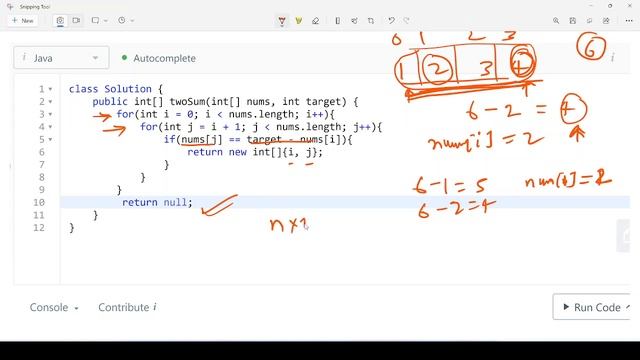Click the New snip button
The width and height of the screenshot is (640, 360).
coord(22,20)
